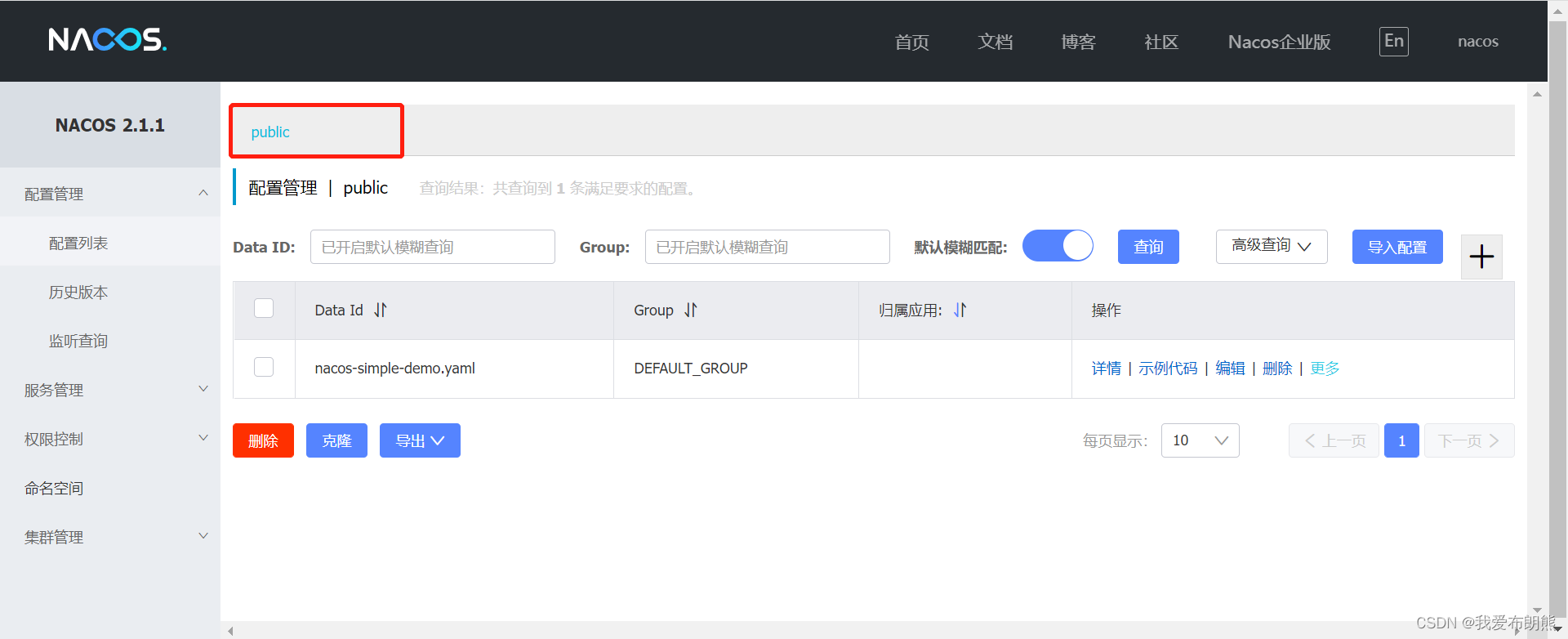Expand the 权限控制 sidebar menu
The image size is (1568, 639).
110,439
